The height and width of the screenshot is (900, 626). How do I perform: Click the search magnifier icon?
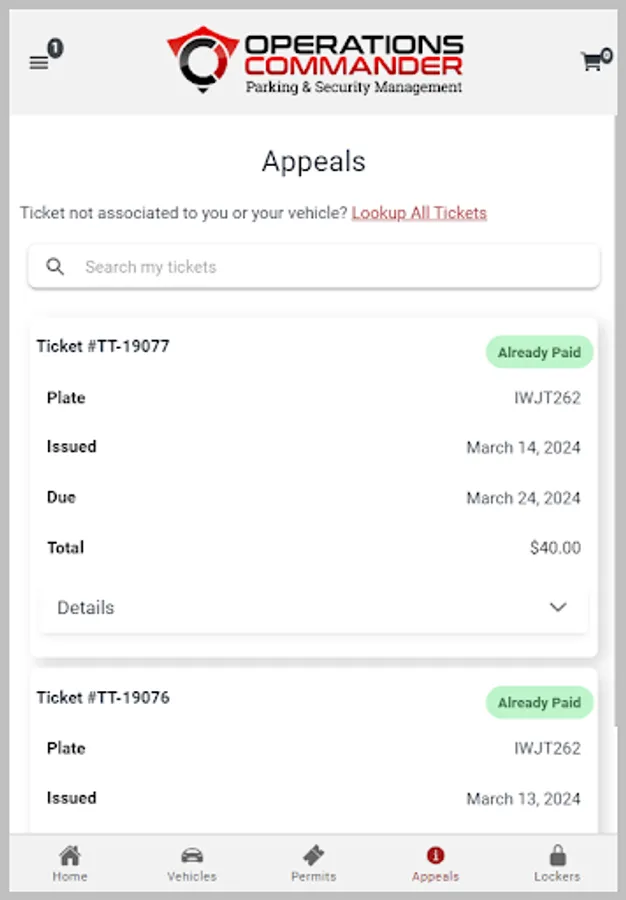click(x=56, y=267)
